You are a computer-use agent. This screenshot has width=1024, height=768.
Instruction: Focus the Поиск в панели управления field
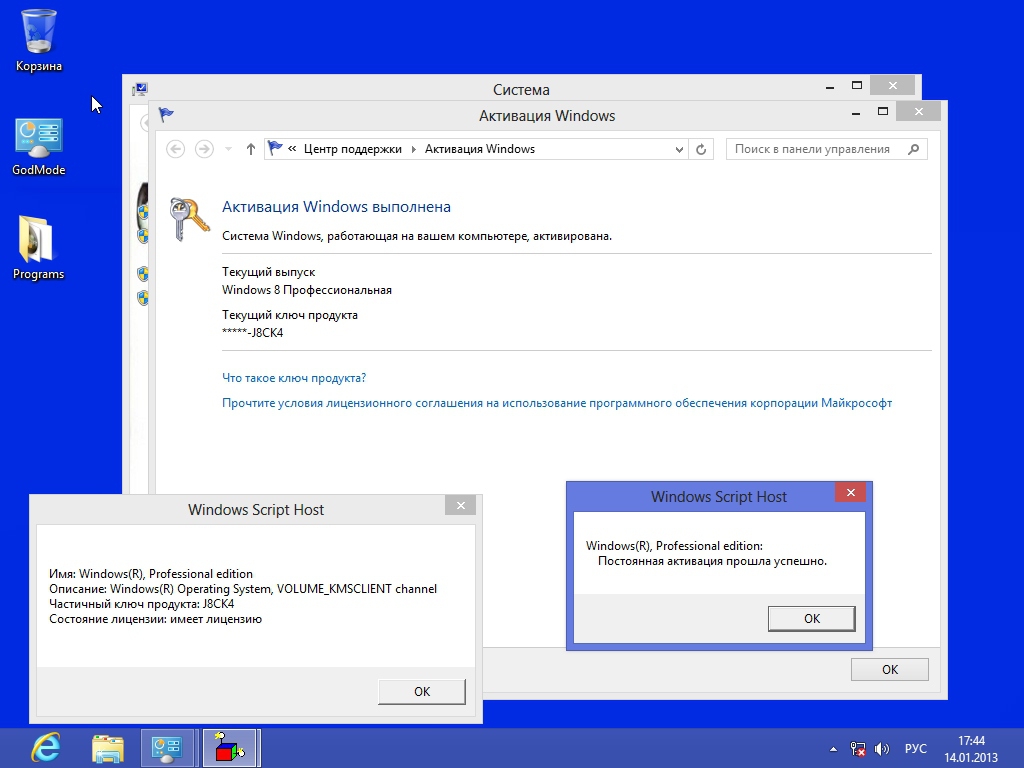pos(827,149)
